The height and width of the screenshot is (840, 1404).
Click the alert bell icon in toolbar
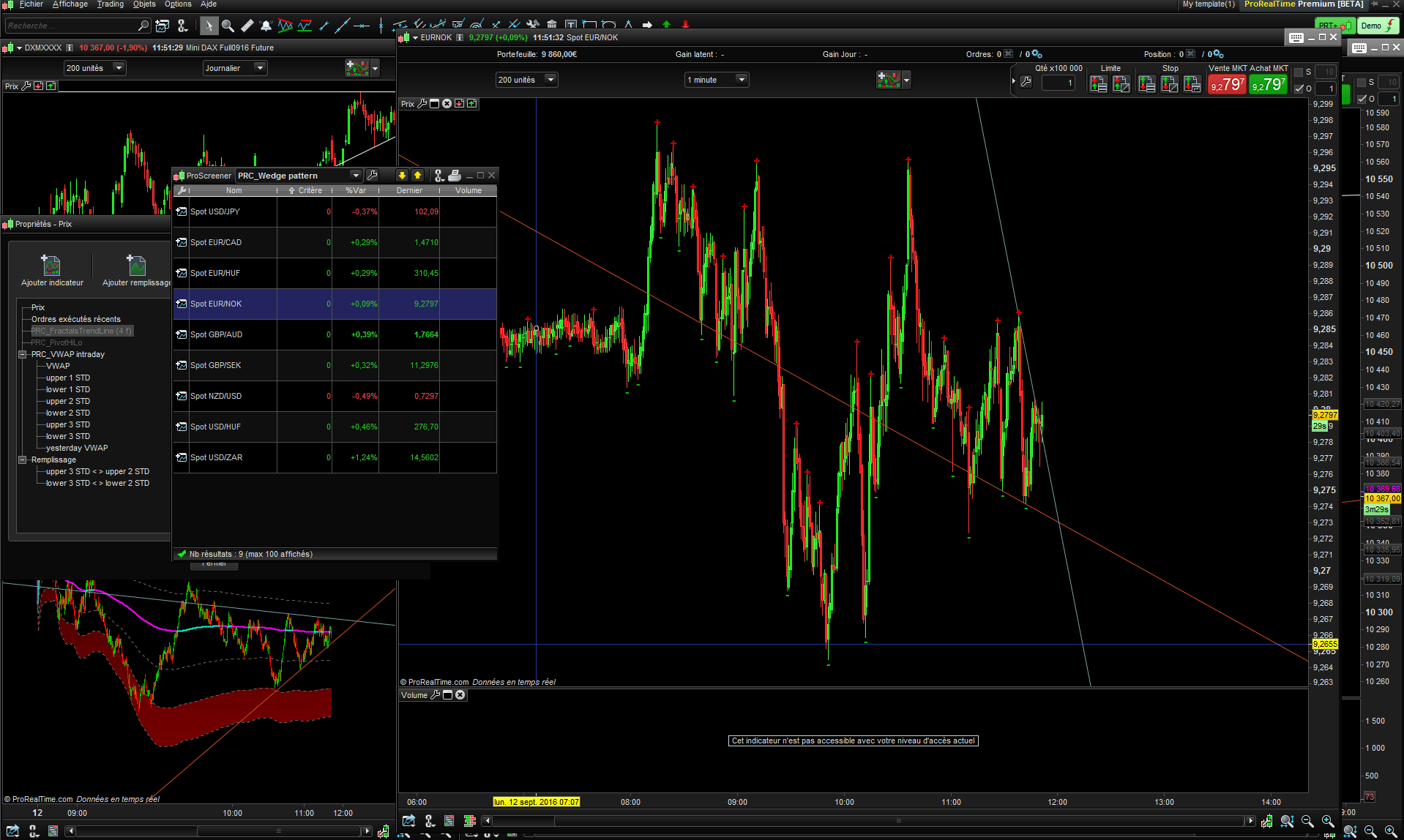click(x=266, y=26)
